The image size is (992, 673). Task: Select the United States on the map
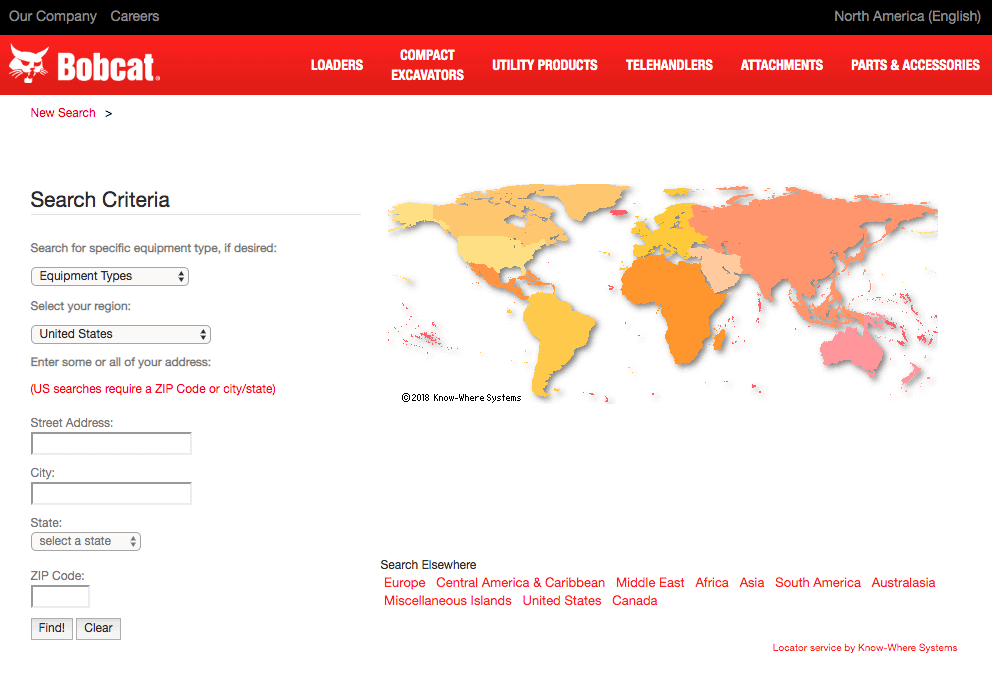pos(497,252)
